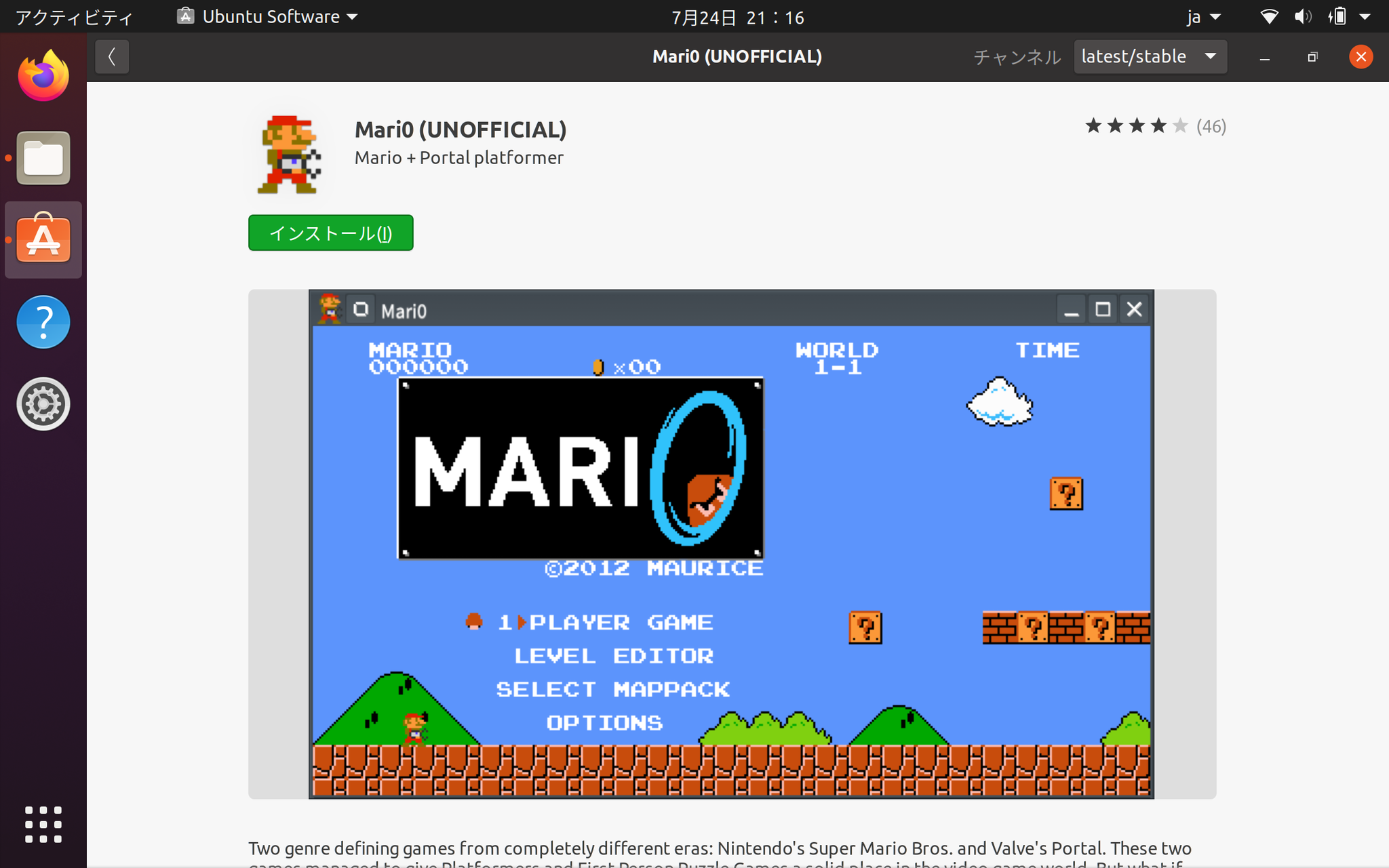Click the title Mari0 (UNOFFICIAL)
This screenshot has width=1389, height=868.
pyautogui.click(x=461, y=130)
